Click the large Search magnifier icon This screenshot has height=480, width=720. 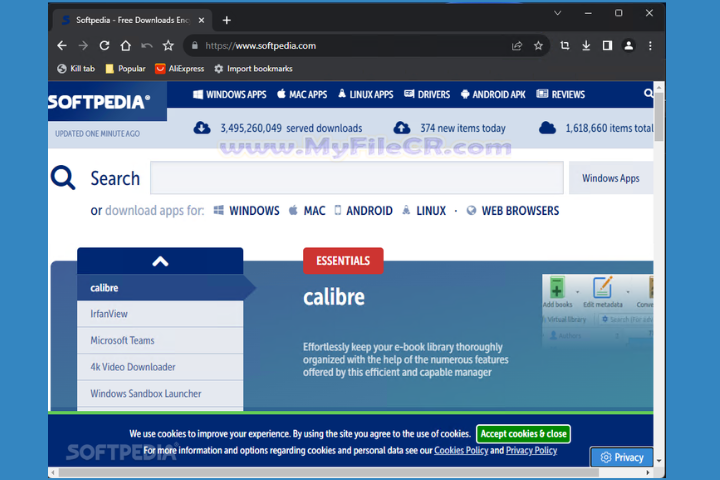(63, 178)
